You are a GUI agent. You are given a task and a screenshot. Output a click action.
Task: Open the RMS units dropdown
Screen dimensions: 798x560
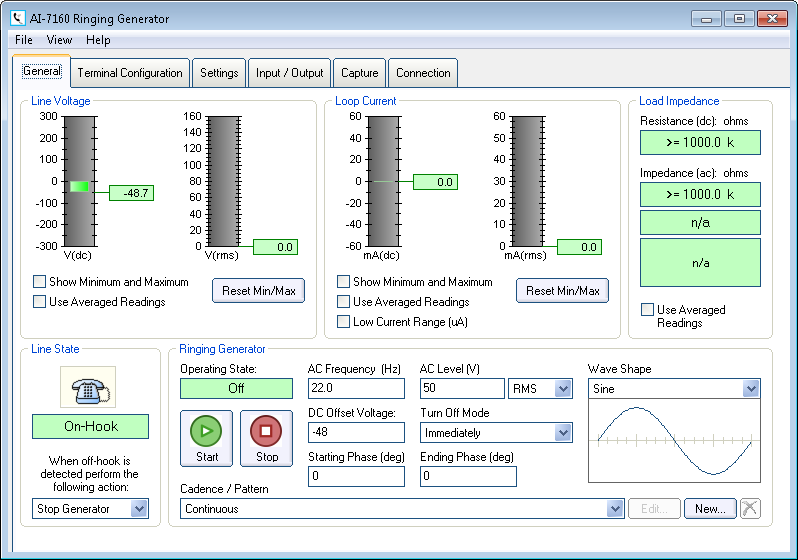click(x=562, y=388)
